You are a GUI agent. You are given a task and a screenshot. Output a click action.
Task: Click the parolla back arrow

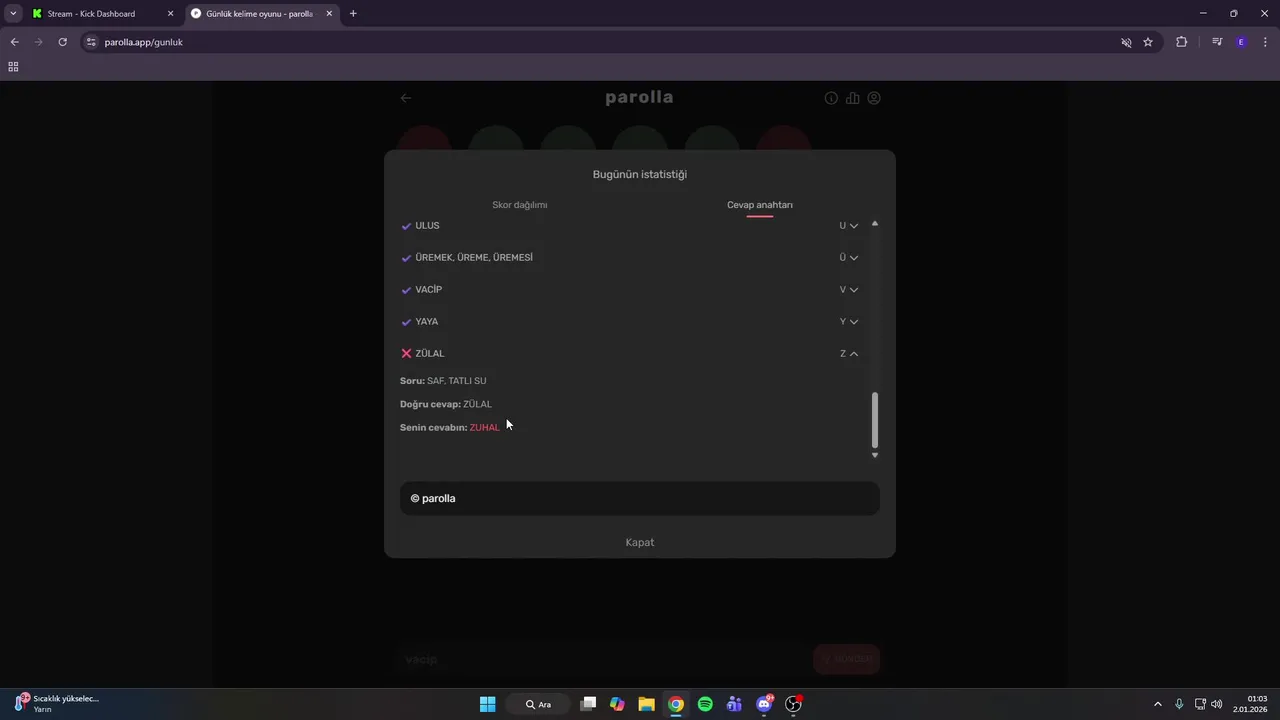tap(405, 98)
